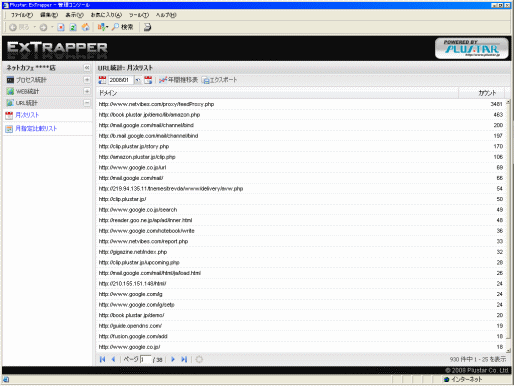Sort by the ドメイン column header
The image size is (514, 386).
coord(277,93)
